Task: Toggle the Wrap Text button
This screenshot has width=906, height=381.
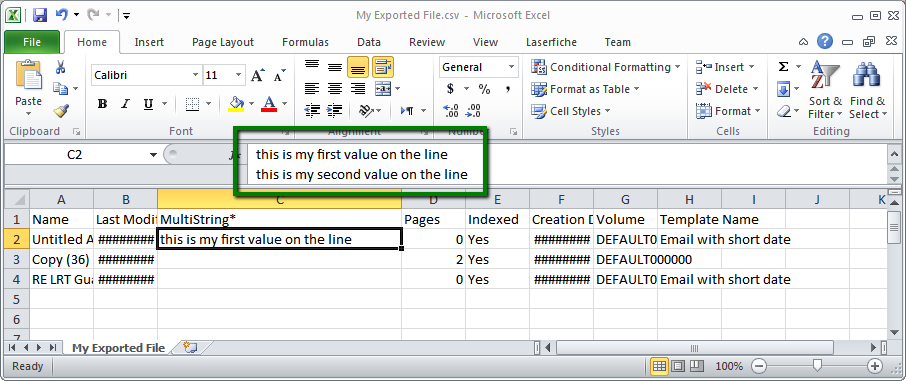Action: (383, 67)
